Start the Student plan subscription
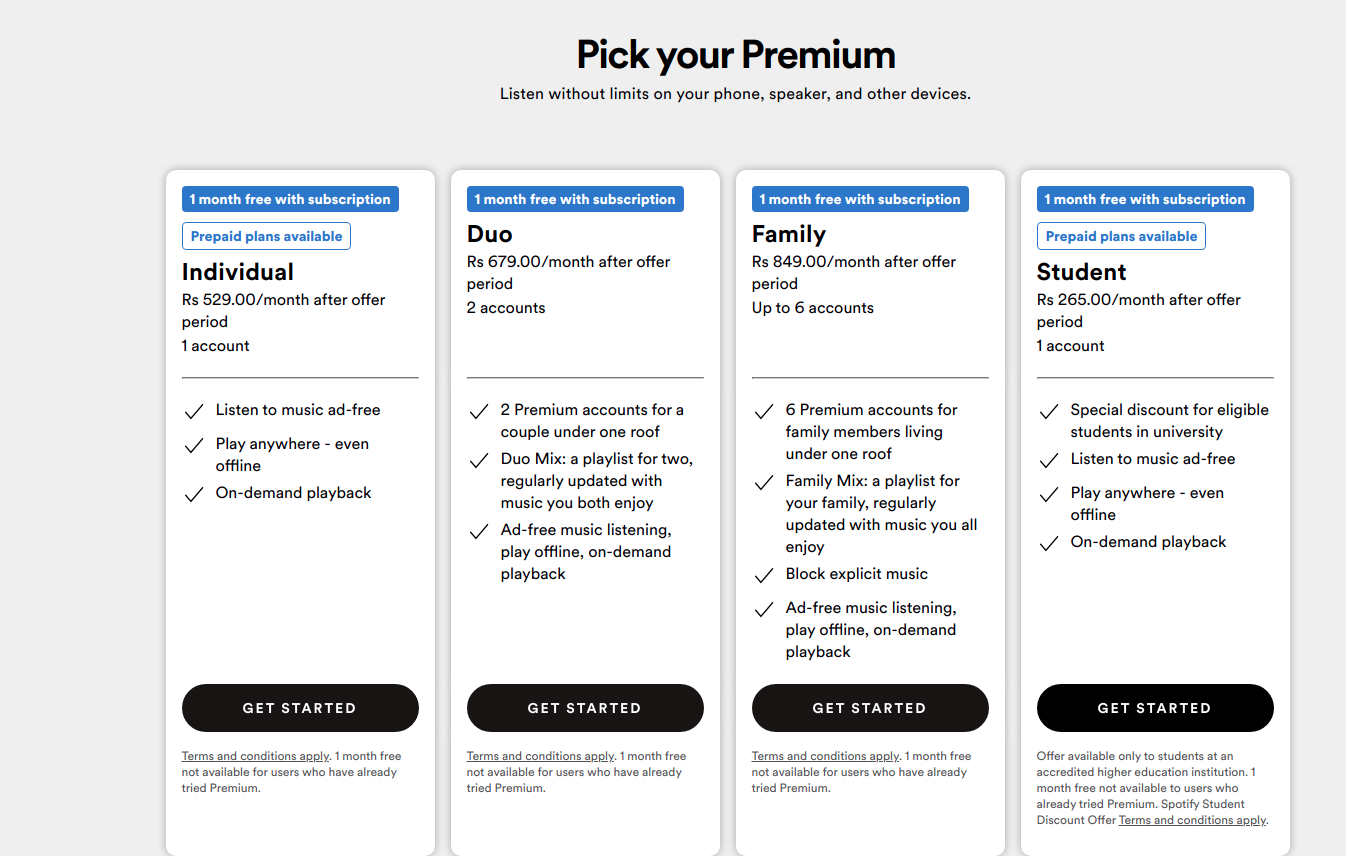The width and height of the screenshot is (1346, 856). [1155, 708]
